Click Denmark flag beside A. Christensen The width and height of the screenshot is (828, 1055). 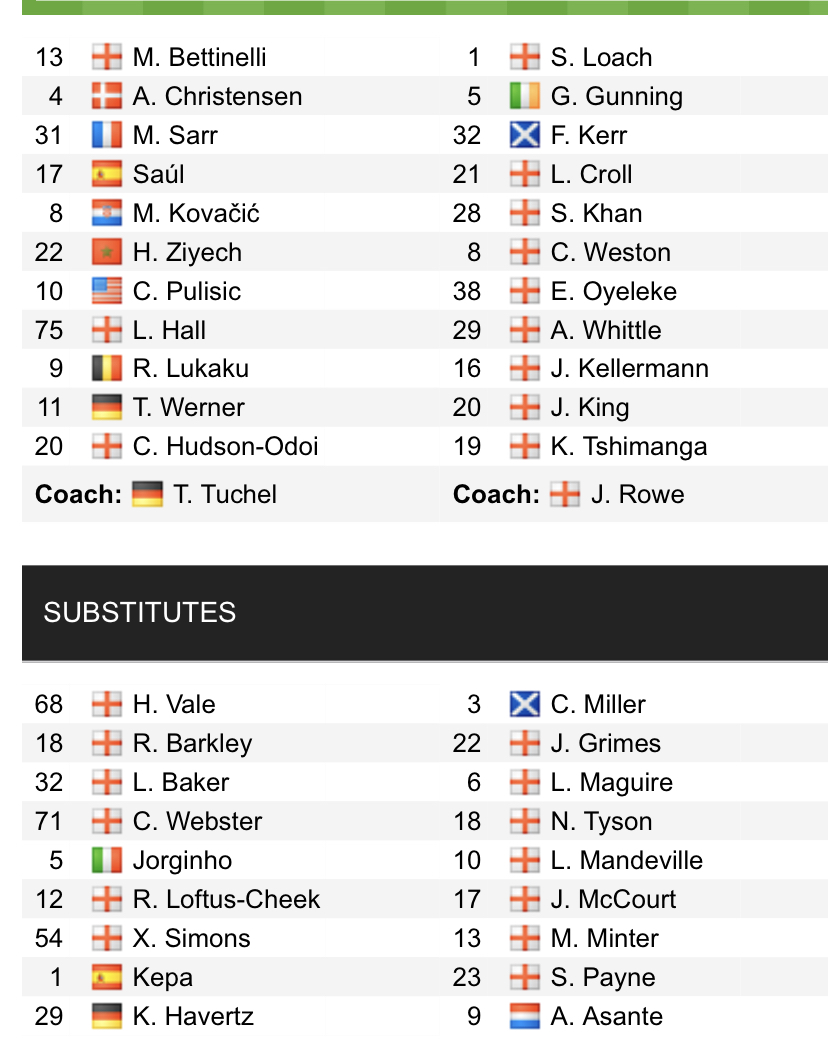click(x=107, y=96)
